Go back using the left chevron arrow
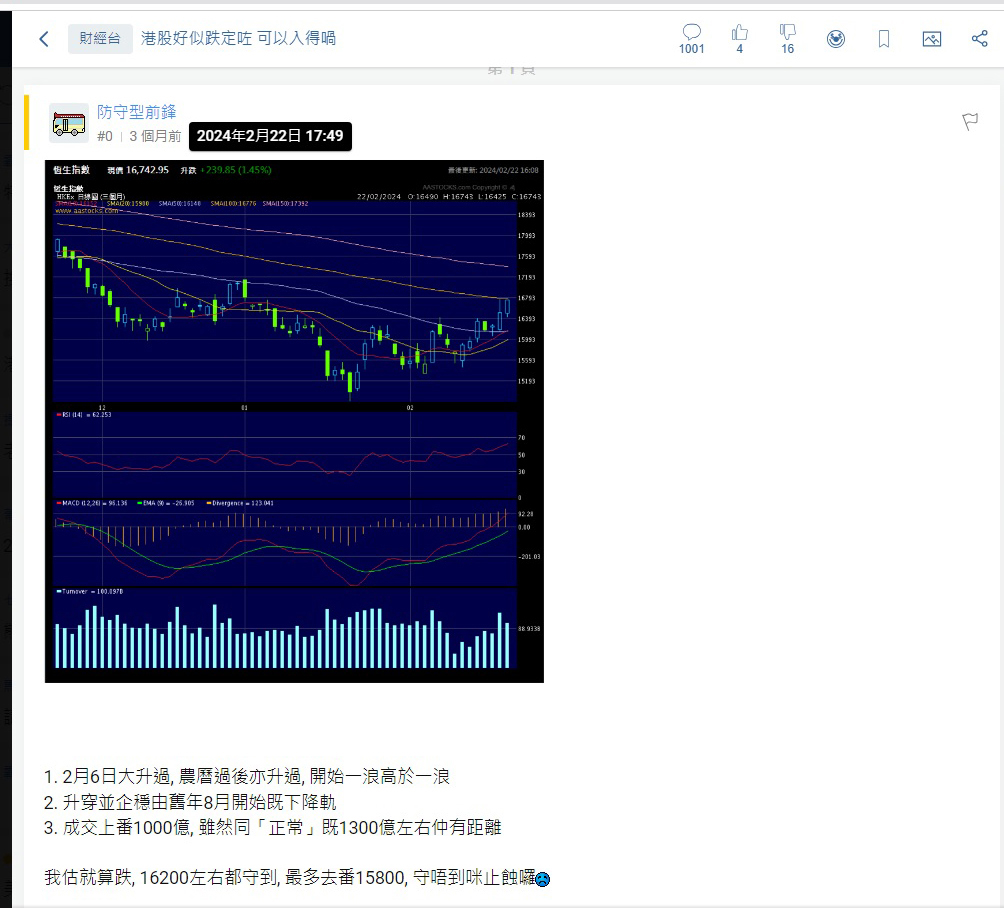This screenshot has height=908, width=1004. pos(44,38)
